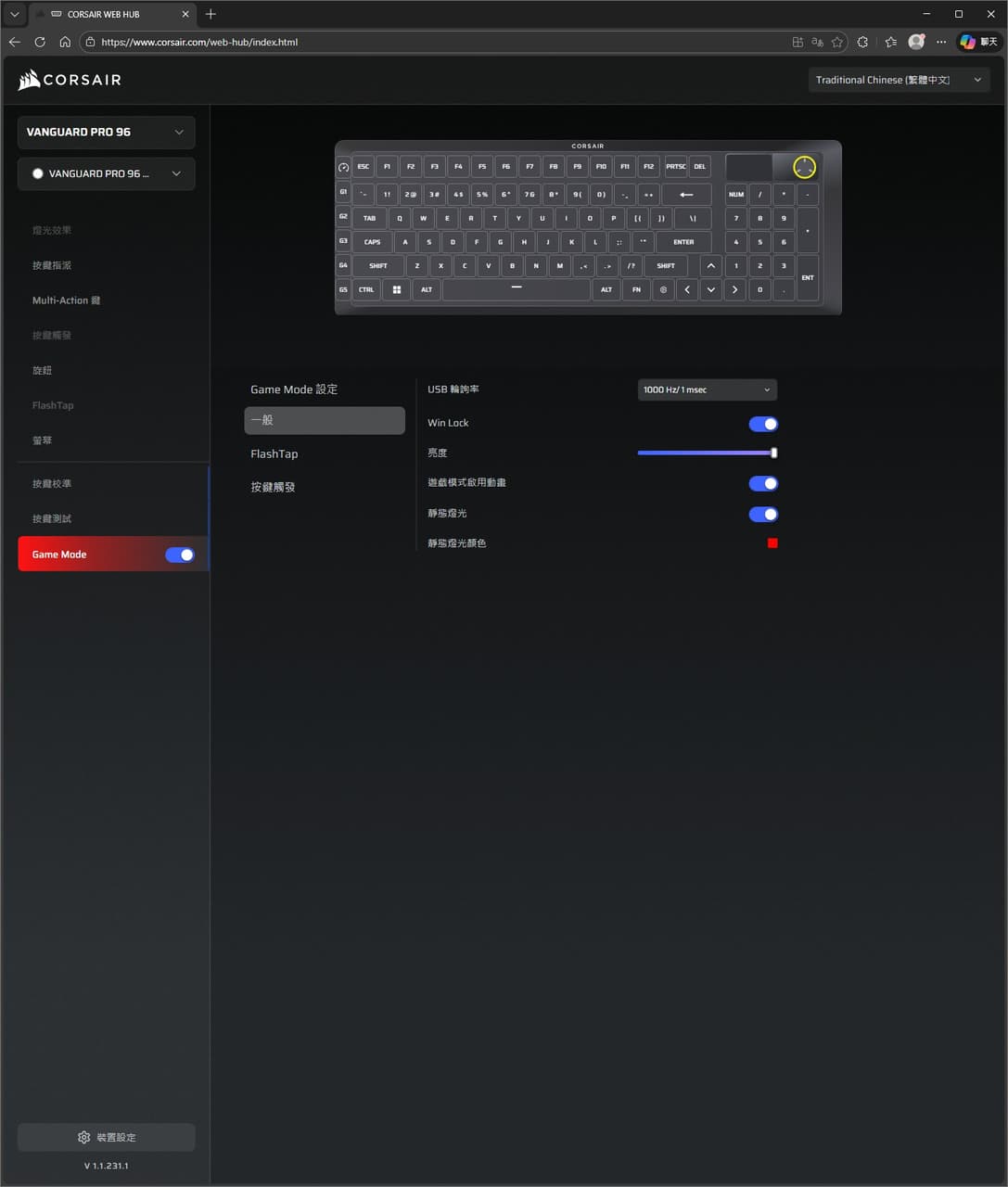Viewport: 1008px width, 1187px height.
Task: Click the Corsair logo in the header
Action: pyautogui.click(x=70, y=80)
